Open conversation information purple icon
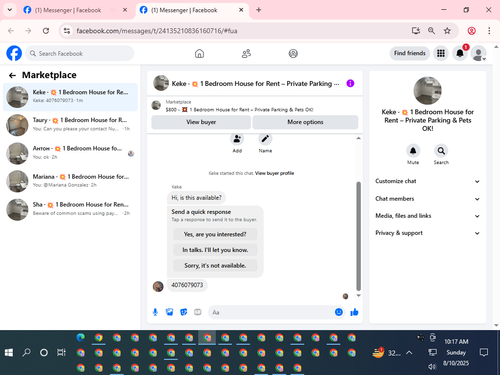This screenshot has height=375, width=500. (x=350, y=83)
